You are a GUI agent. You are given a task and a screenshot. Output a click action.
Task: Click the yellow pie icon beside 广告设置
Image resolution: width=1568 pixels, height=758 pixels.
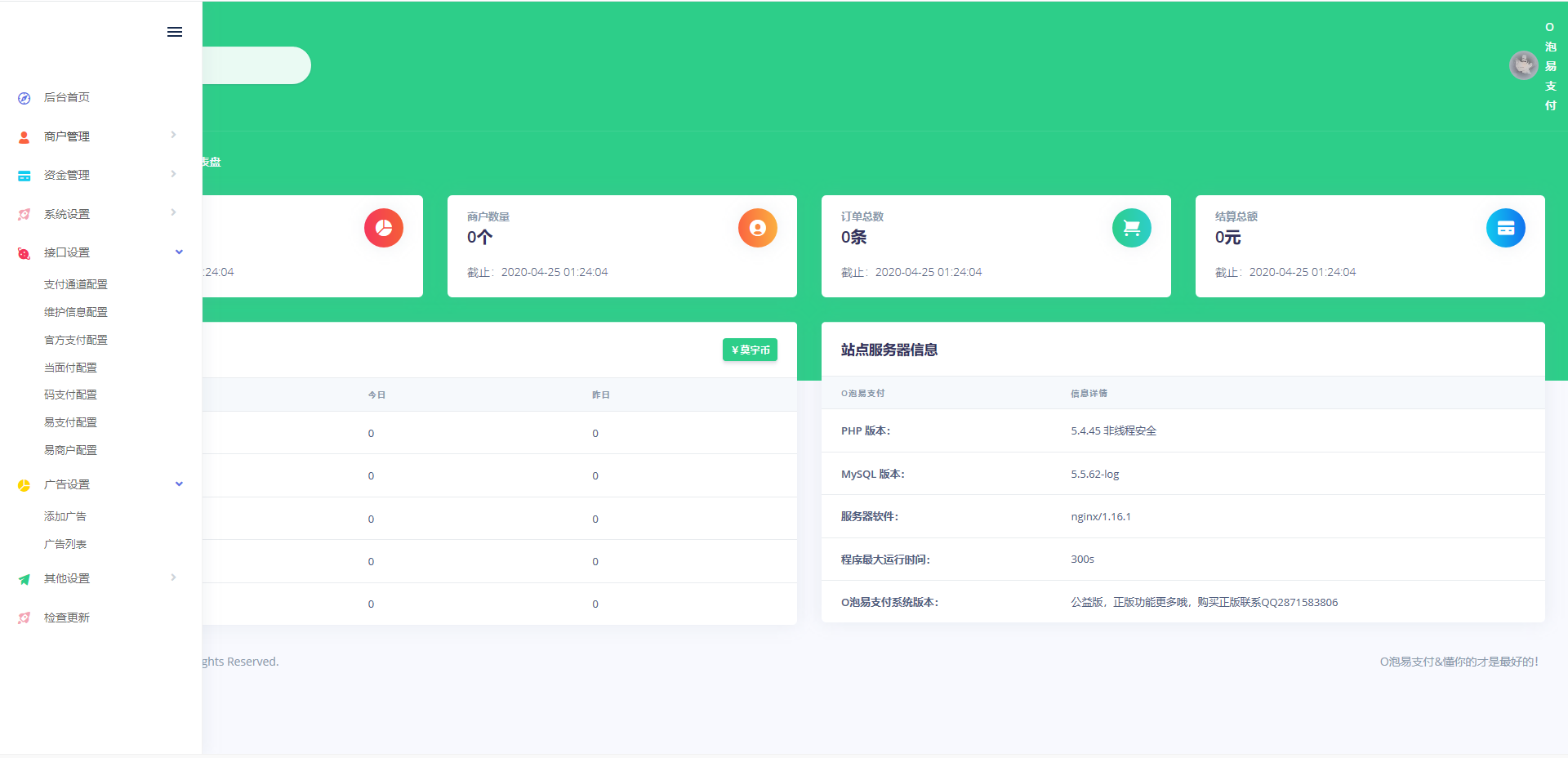click(x=24, y=485)
